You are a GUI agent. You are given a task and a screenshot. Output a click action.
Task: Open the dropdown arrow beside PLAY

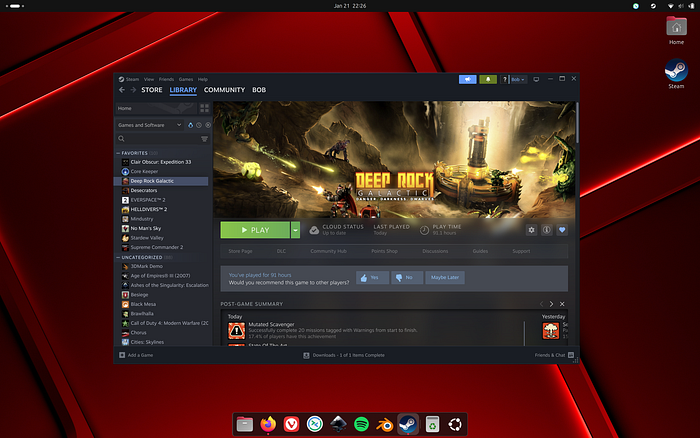point(296,230)
